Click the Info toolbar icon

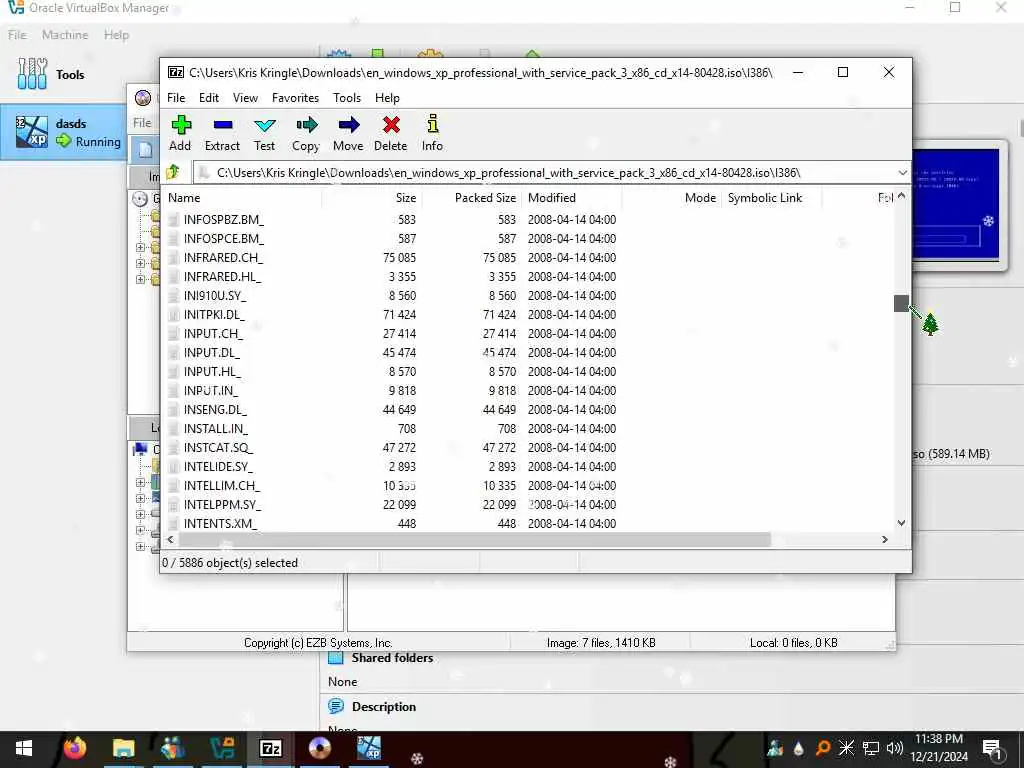(x=432, y=133)
